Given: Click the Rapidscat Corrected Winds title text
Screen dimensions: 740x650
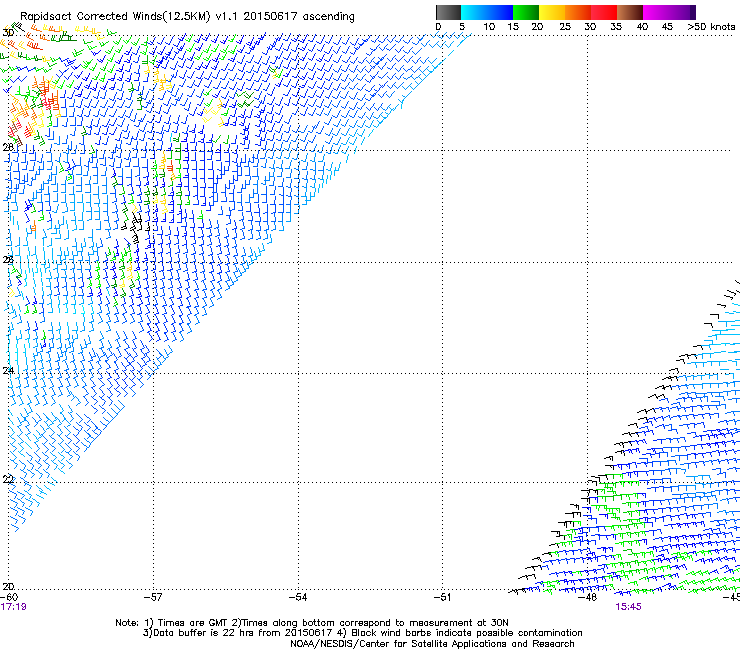Looking at the screenshot, I should pos(187,16).
